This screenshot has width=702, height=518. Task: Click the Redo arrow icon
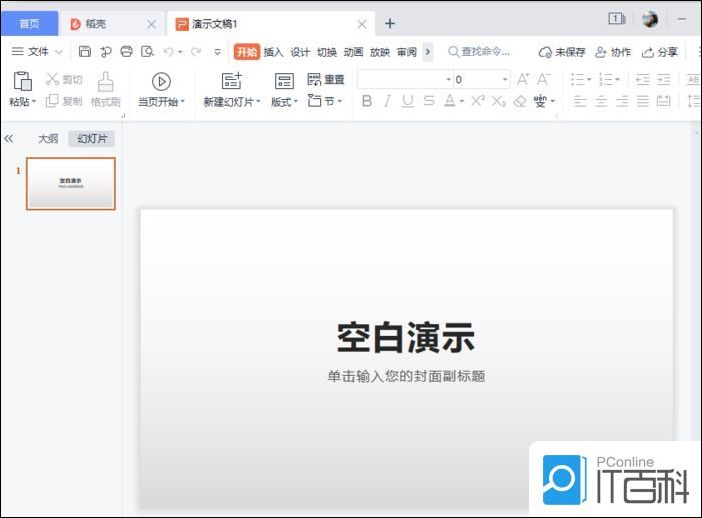[196, 52]
